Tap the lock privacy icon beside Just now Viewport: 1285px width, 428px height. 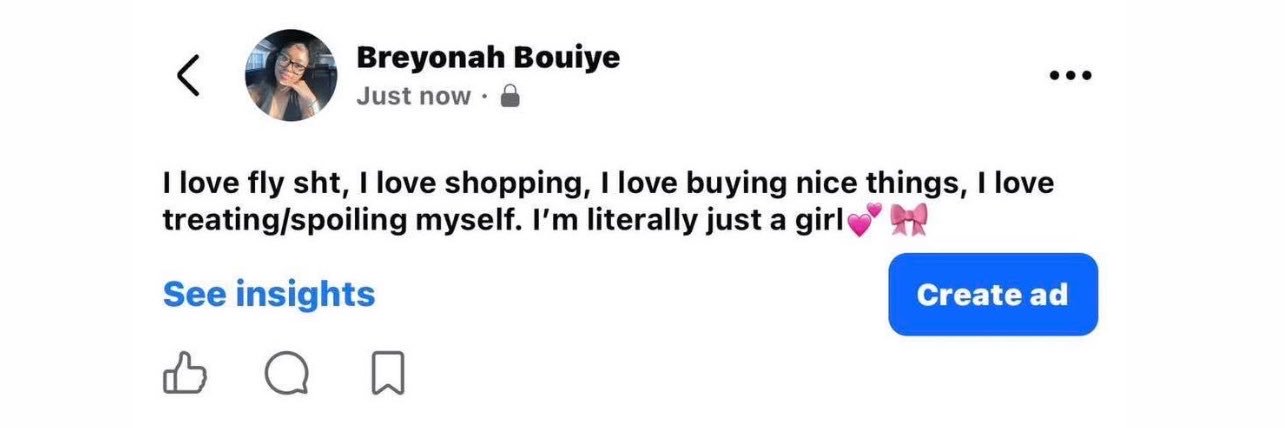point(510,96)
